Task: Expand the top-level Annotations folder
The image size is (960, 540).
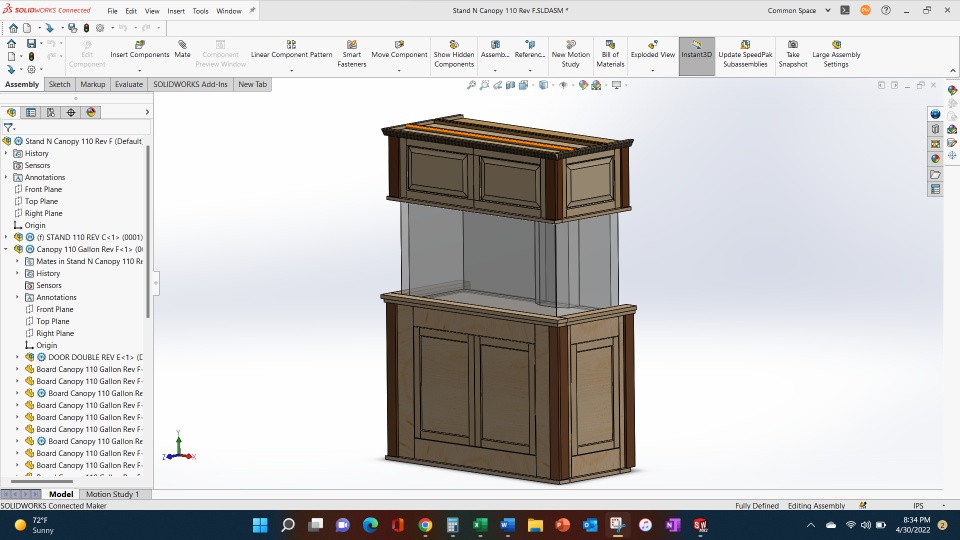Action: pyautogui.click(x=6, y=177)
